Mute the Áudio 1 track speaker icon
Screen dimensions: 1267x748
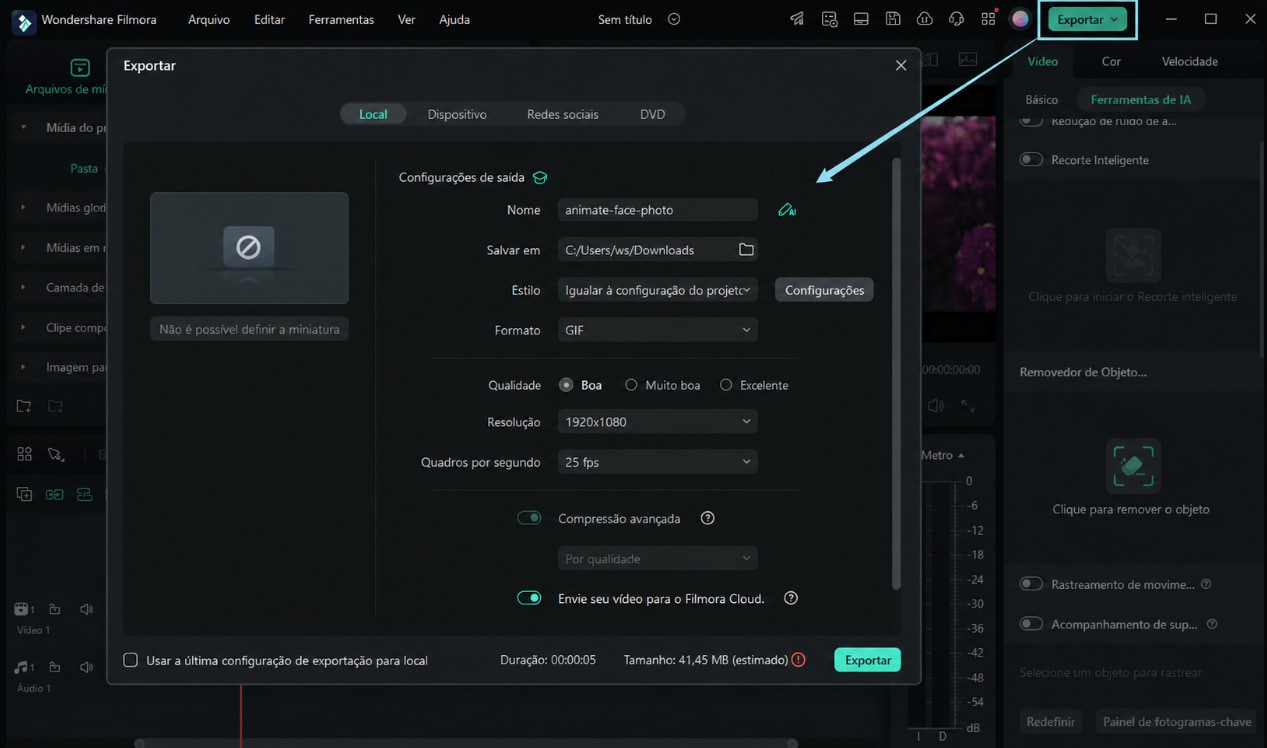pos(86,667)
